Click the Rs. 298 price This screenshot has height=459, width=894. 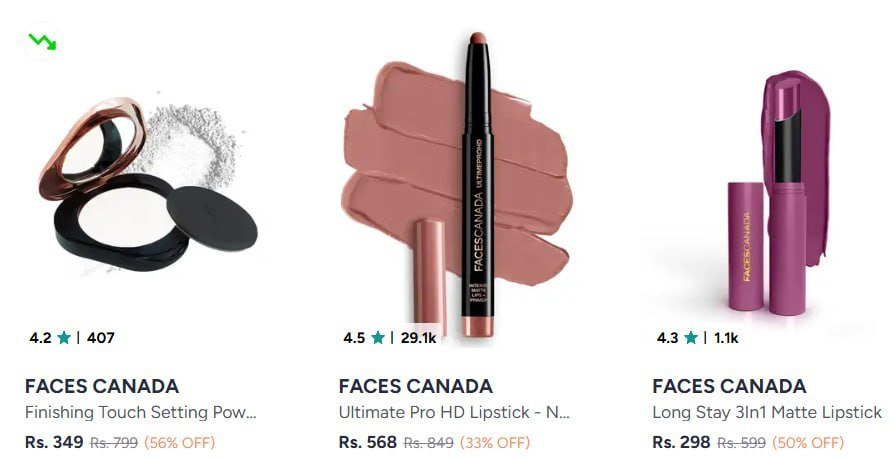(x=681, y=442)
